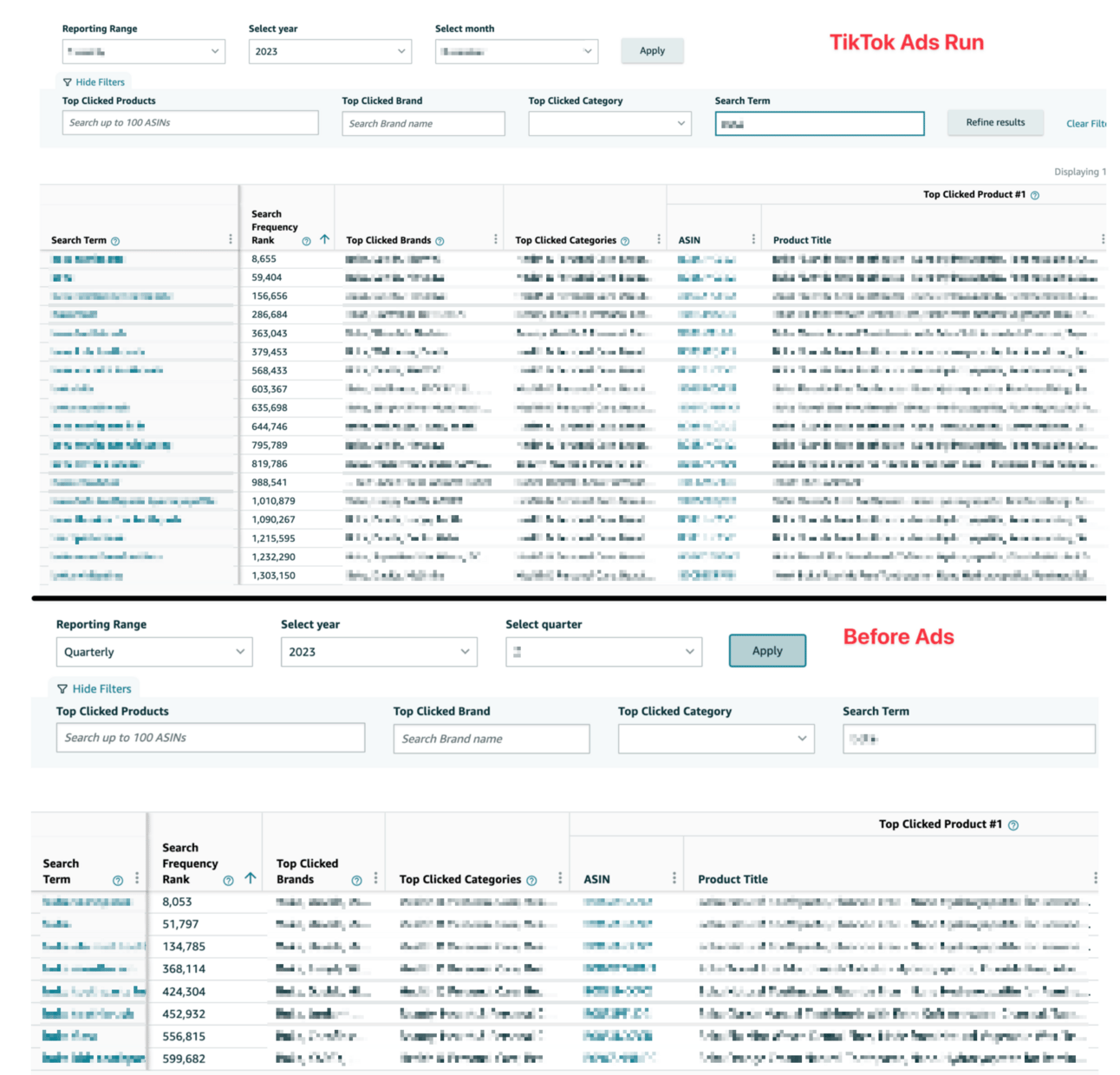Image resolution: width=1120 pixels, height=1075 pixels.
Task: Click Search Frequency Rank help icon, top table
Action: click(306, 241)
